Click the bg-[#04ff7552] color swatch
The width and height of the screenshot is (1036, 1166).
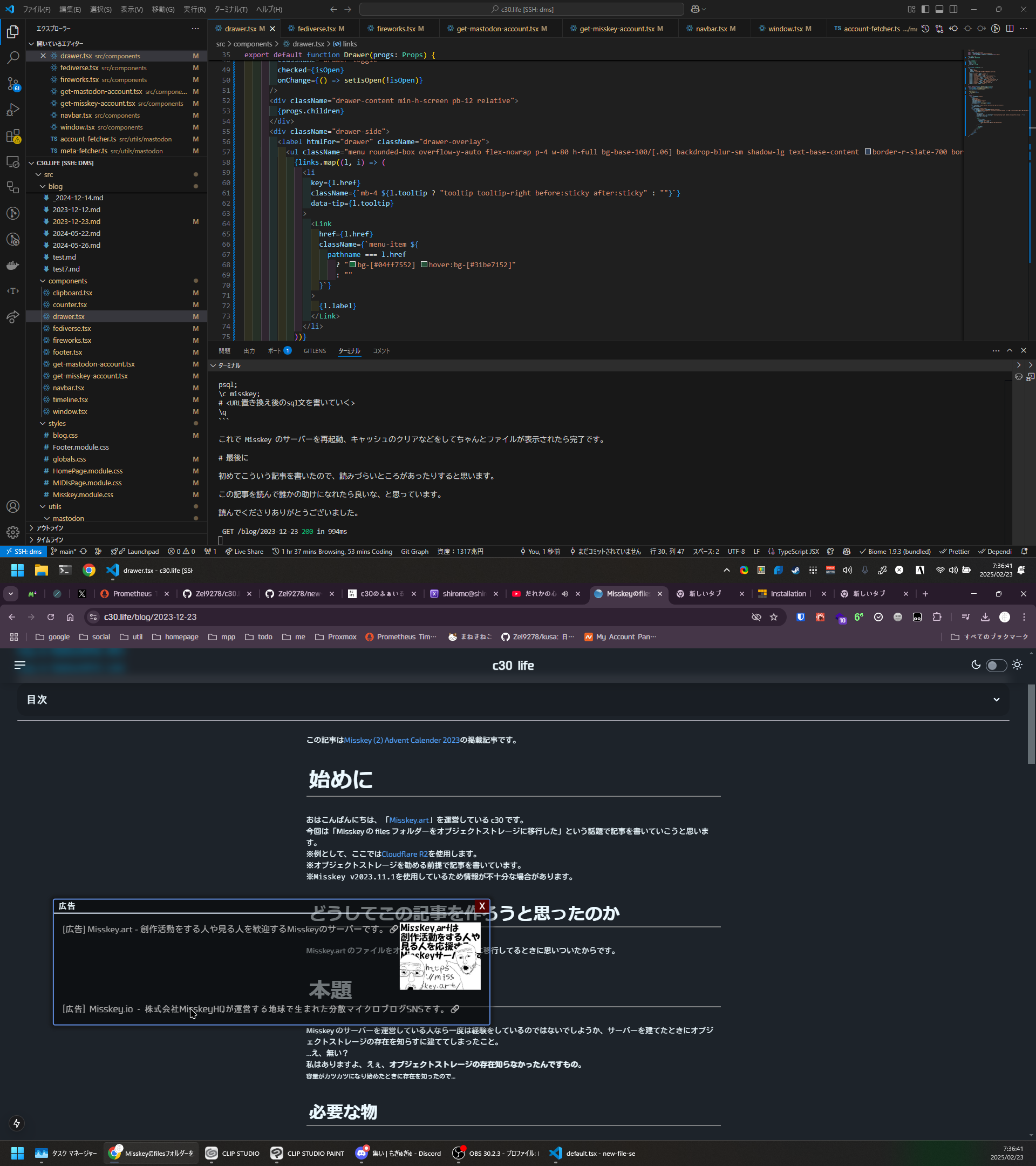click(x=352, y=265)
